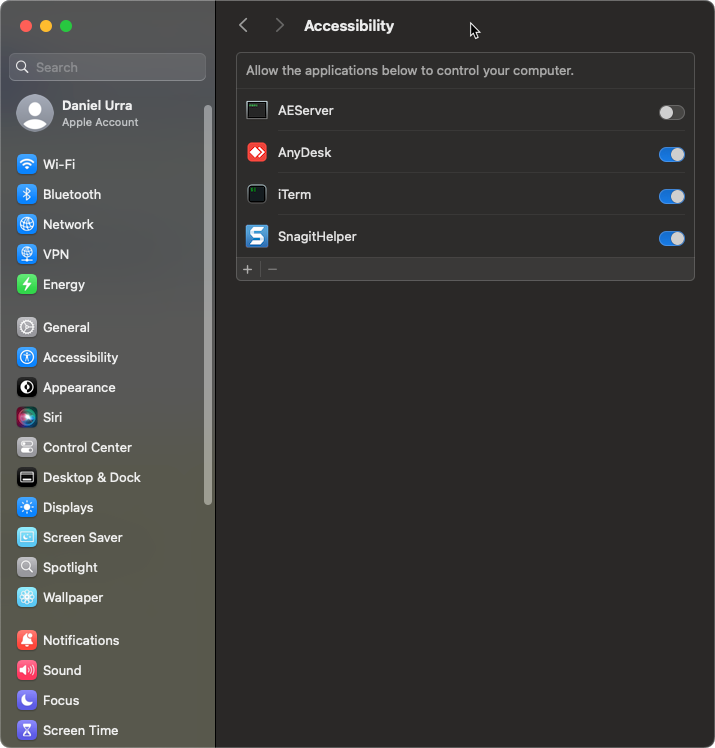Click the sidebar scrollbar
715x748 pixels.
[x=207, y=305]
